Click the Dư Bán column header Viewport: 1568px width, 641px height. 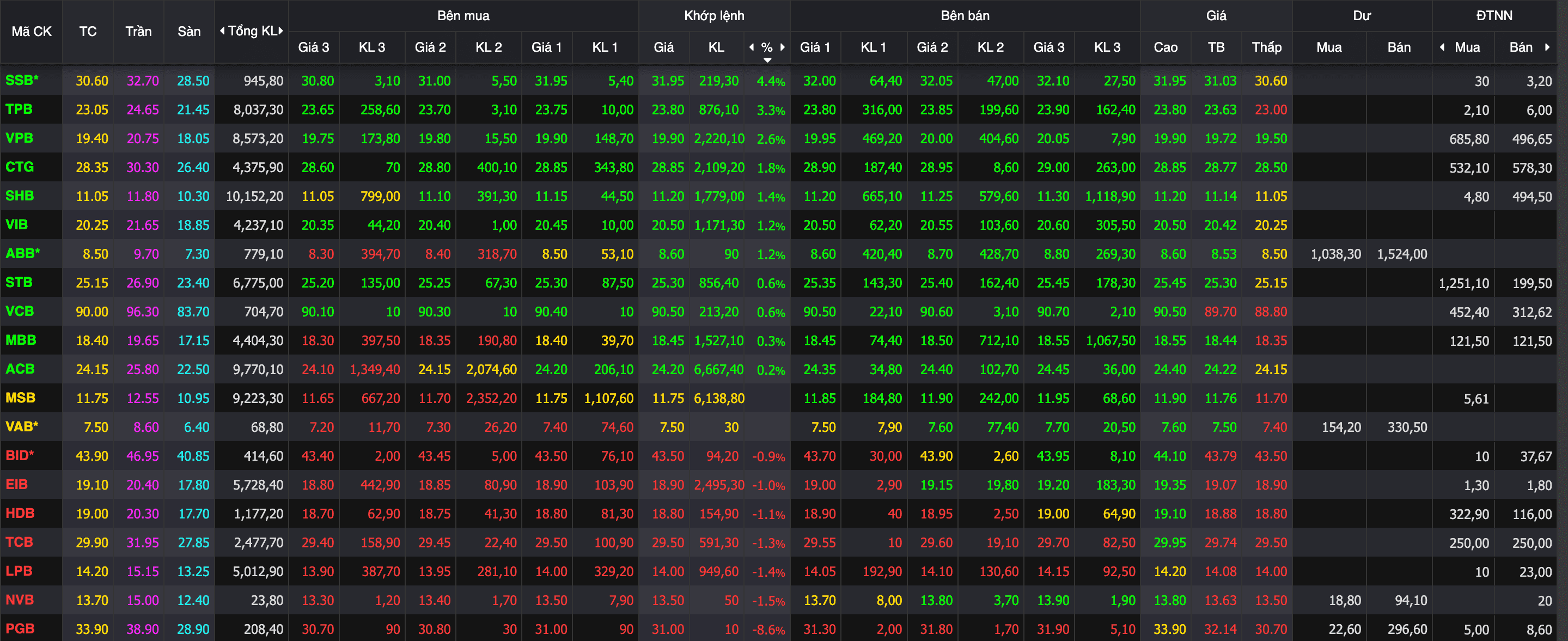[1399, 47]
